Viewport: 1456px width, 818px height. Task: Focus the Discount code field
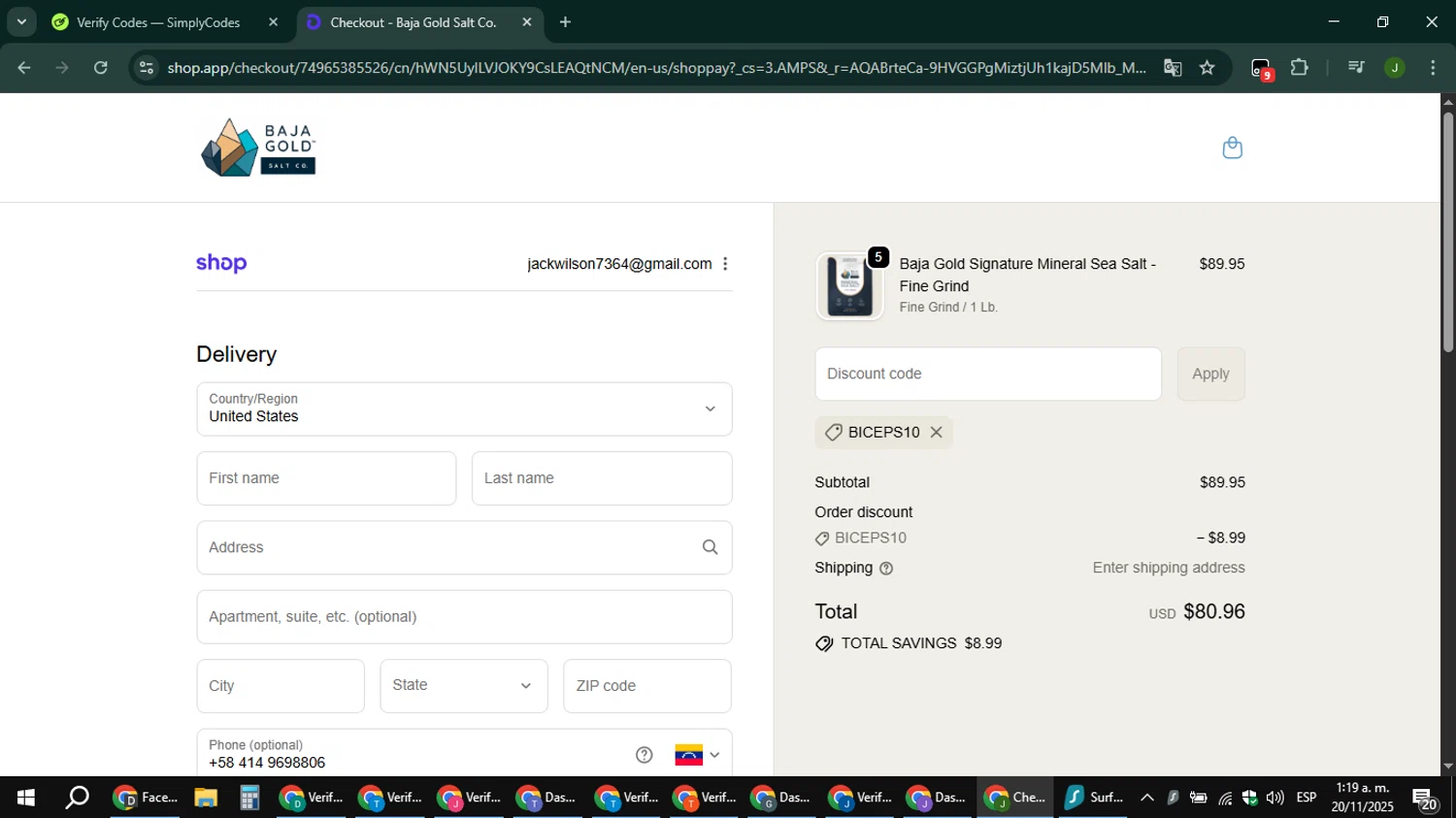[988, 374]
